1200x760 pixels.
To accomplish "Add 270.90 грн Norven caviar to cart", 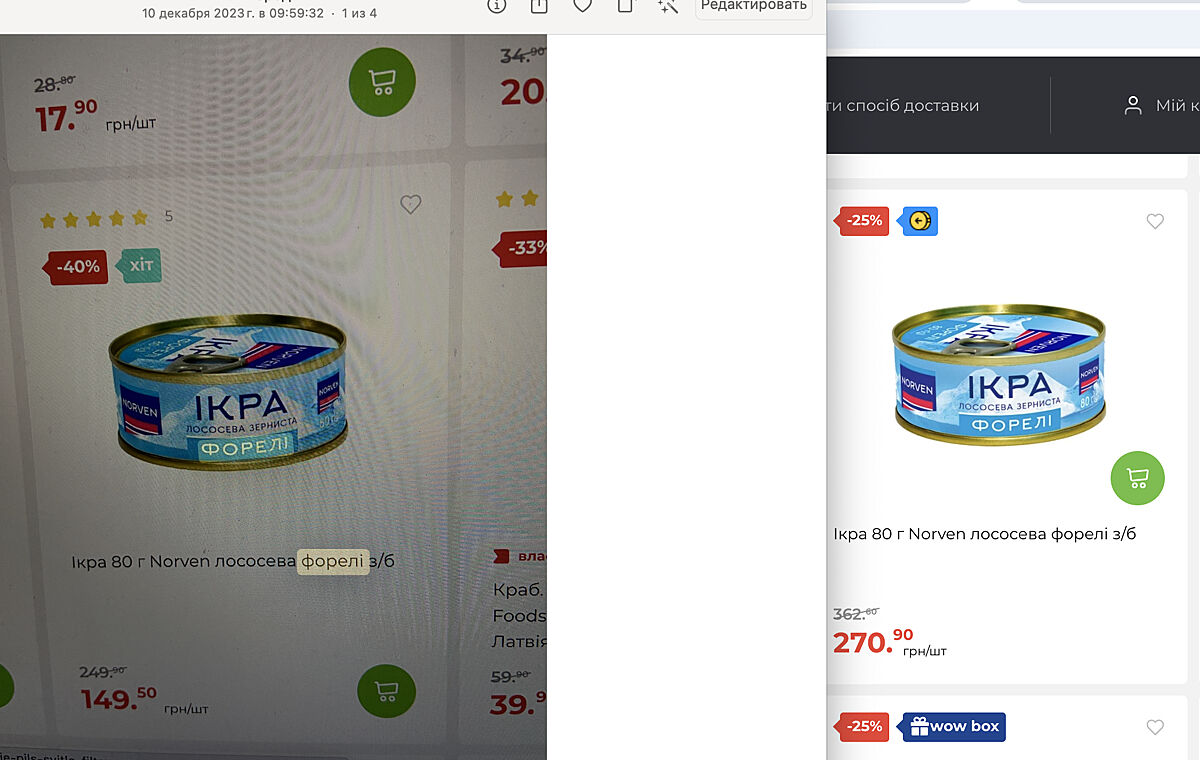I will pyautogui.click(x=1138, y=478).
